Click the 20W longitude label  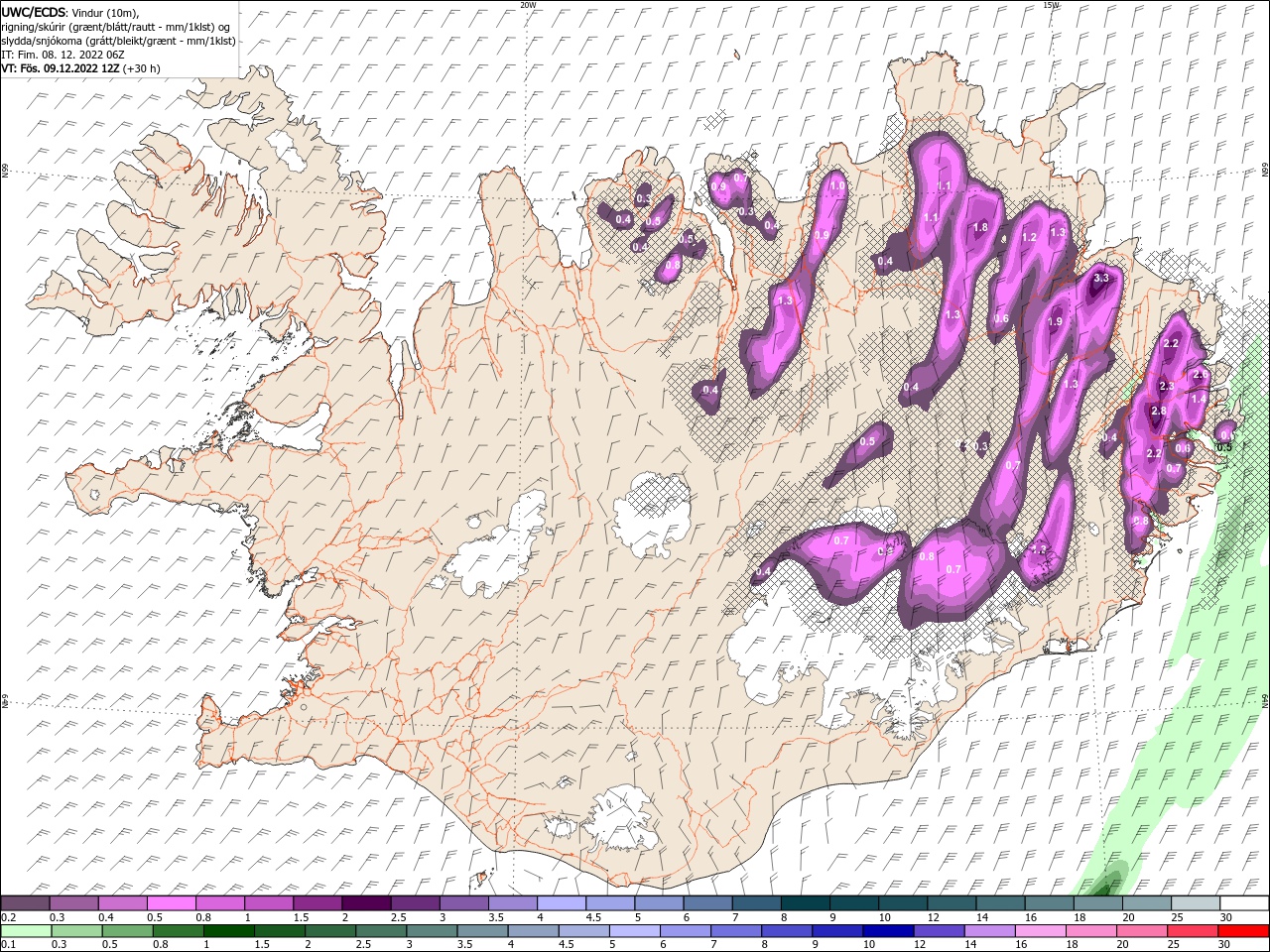[x=528, y=5]
